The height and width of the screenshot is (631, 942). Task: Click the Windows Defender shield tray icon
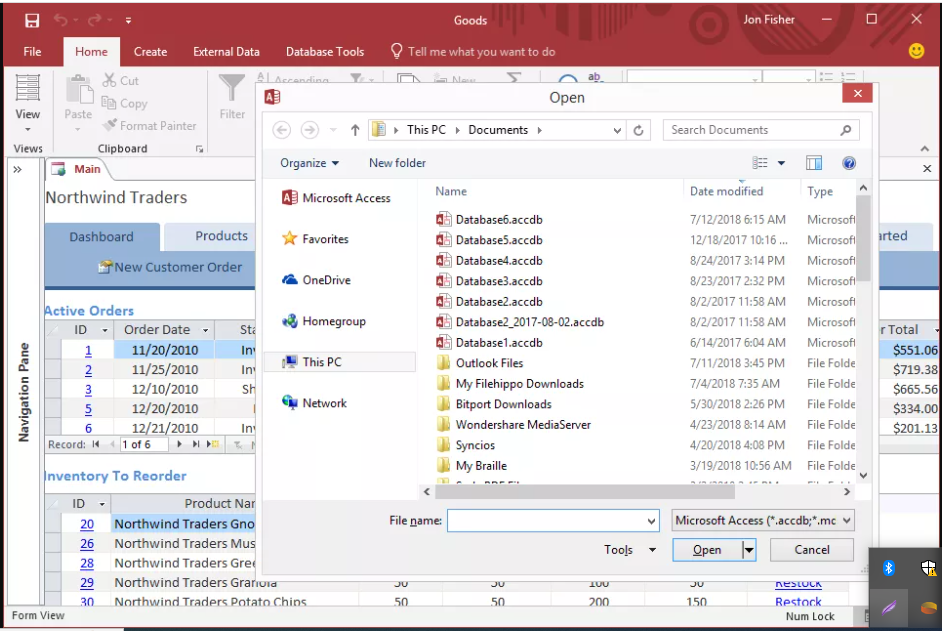(x=928, y=567)
